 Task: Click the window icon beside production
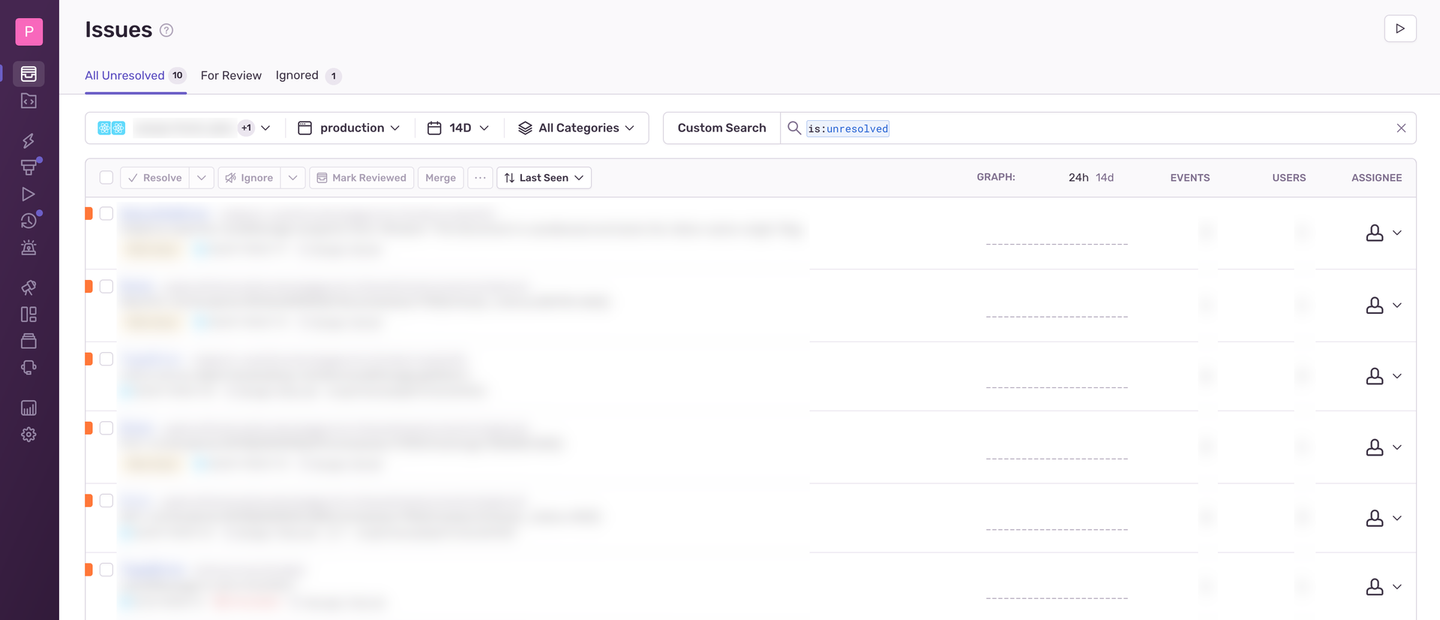(305, 128)
